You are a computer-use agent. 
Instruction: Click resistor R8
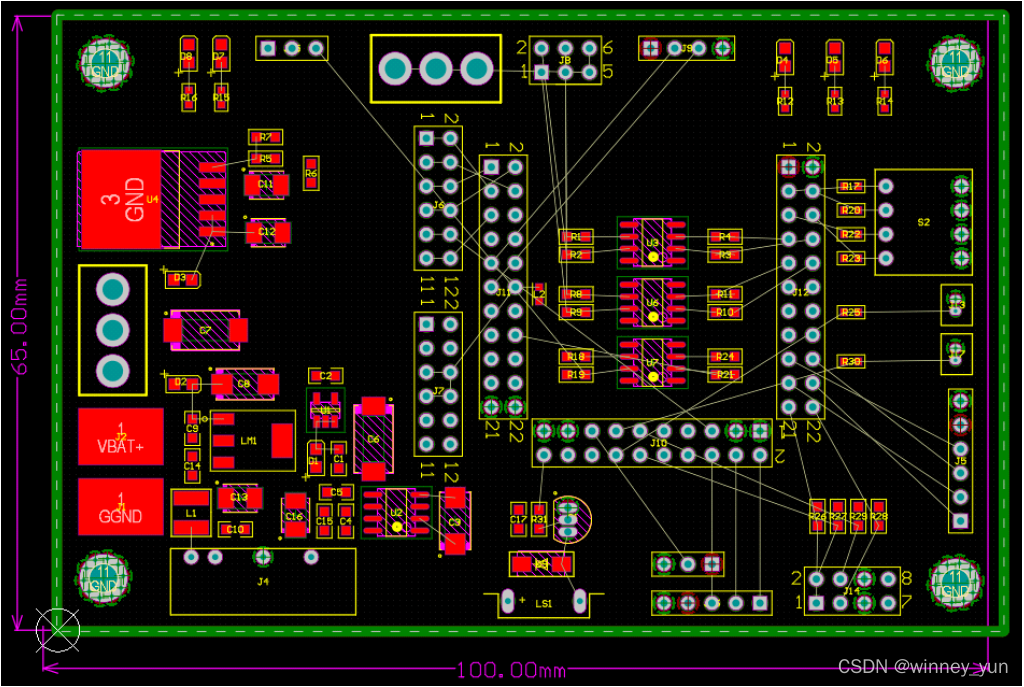click(x=576, y=295)
